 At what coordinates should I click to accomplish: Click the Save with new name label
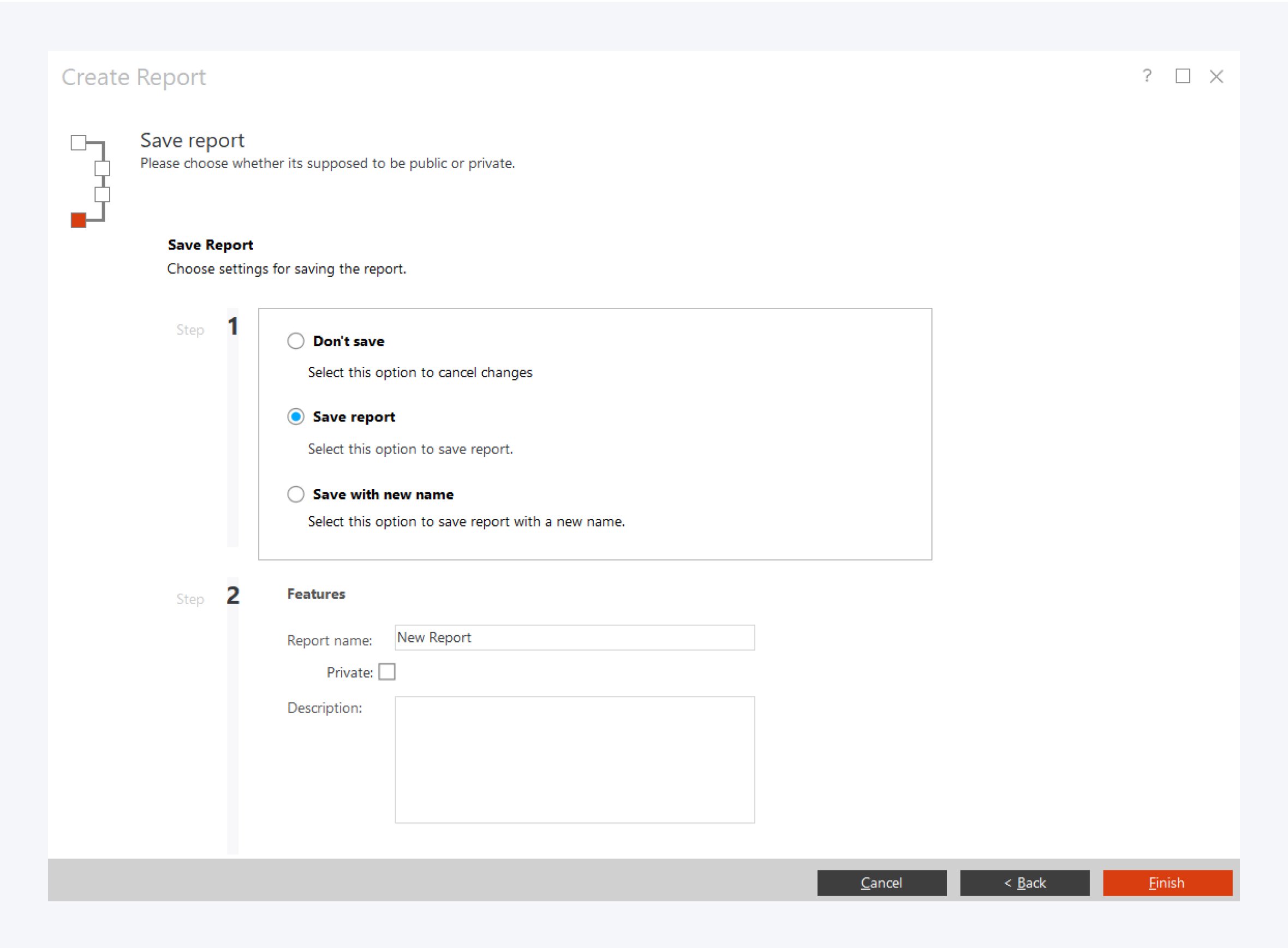tap(383, 494)
